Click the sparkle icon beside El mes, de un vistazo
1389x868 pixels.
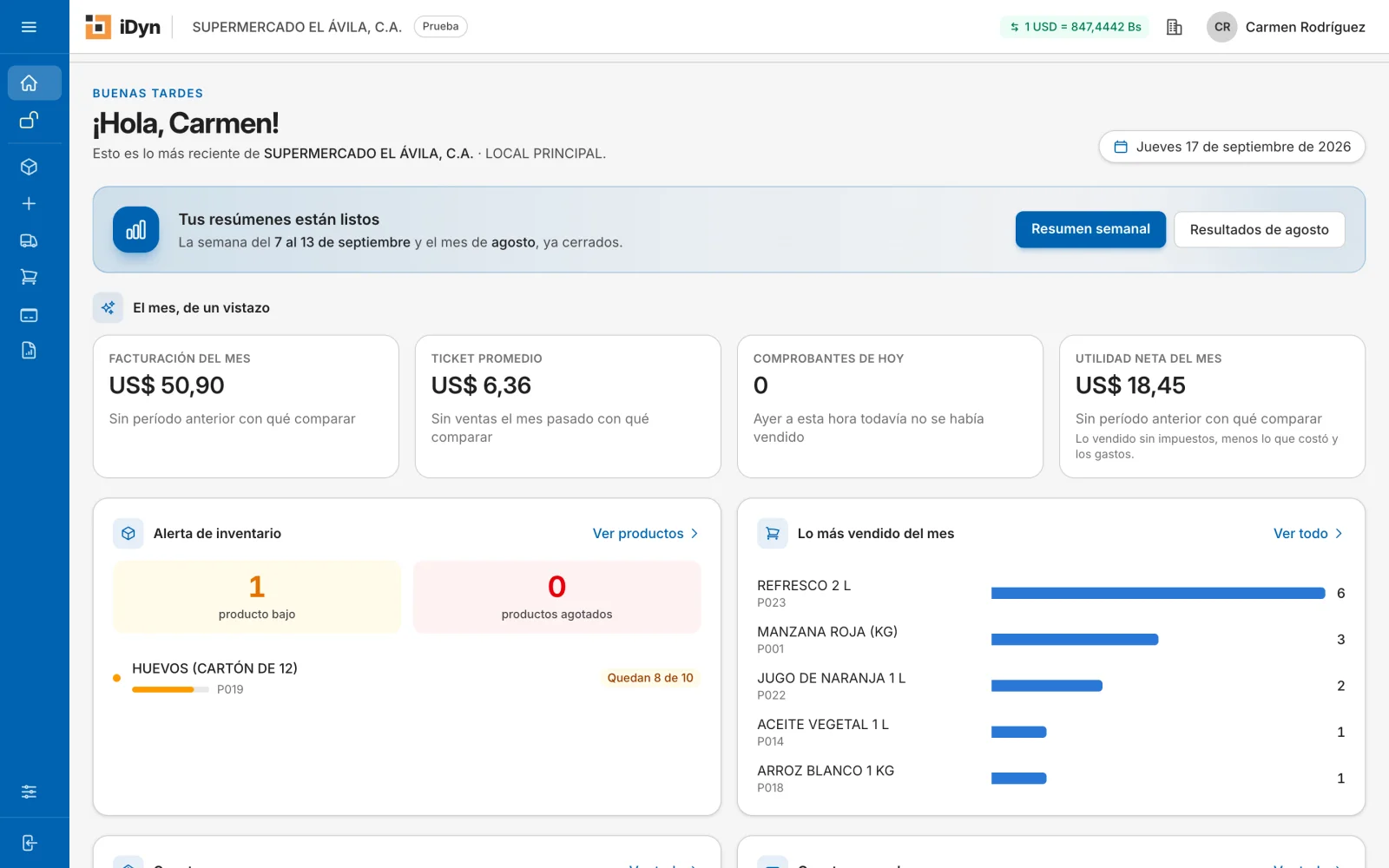pos(108,308)
